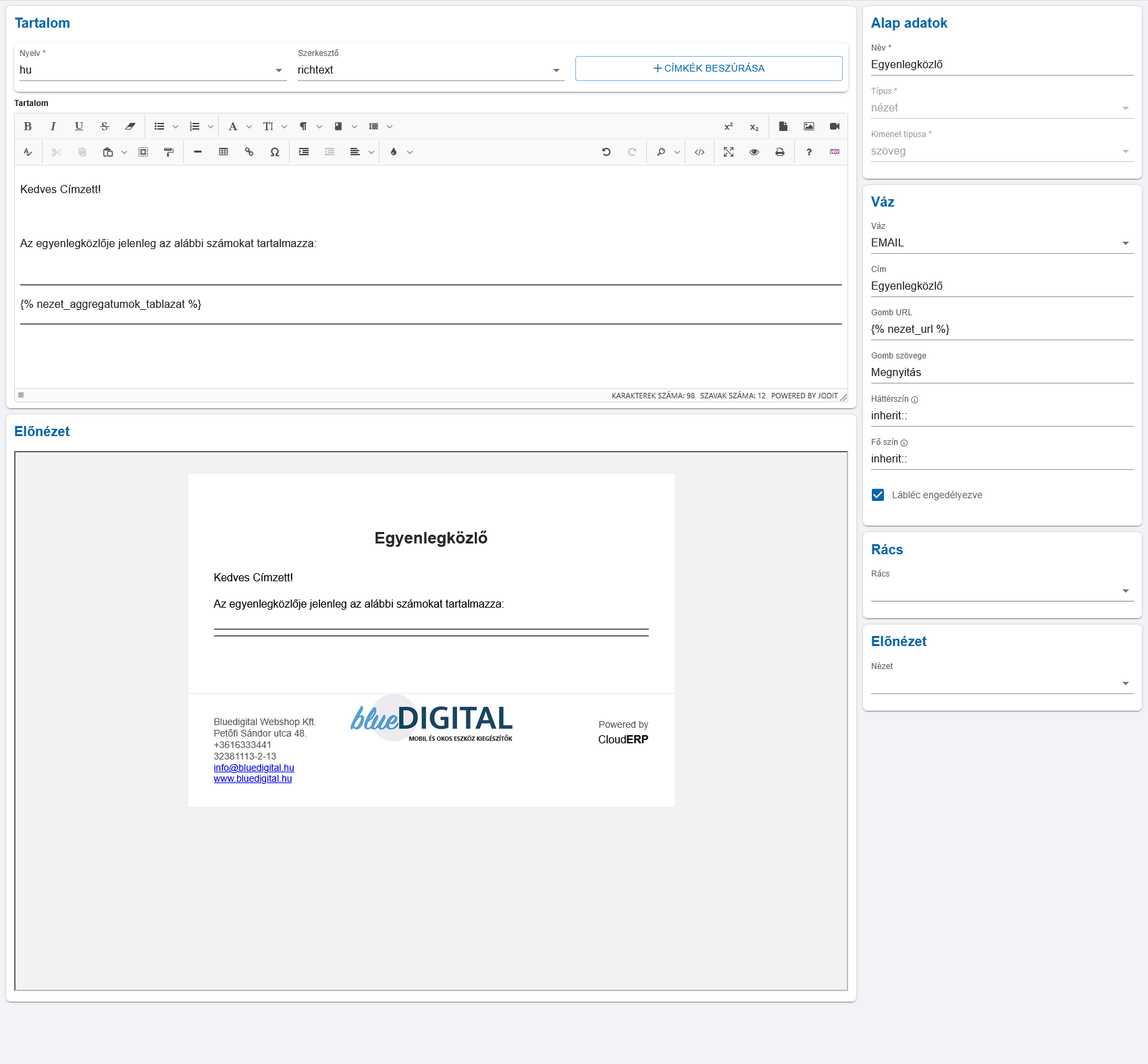Click the POWERED BY JODIT link

[x=804, y=396]
